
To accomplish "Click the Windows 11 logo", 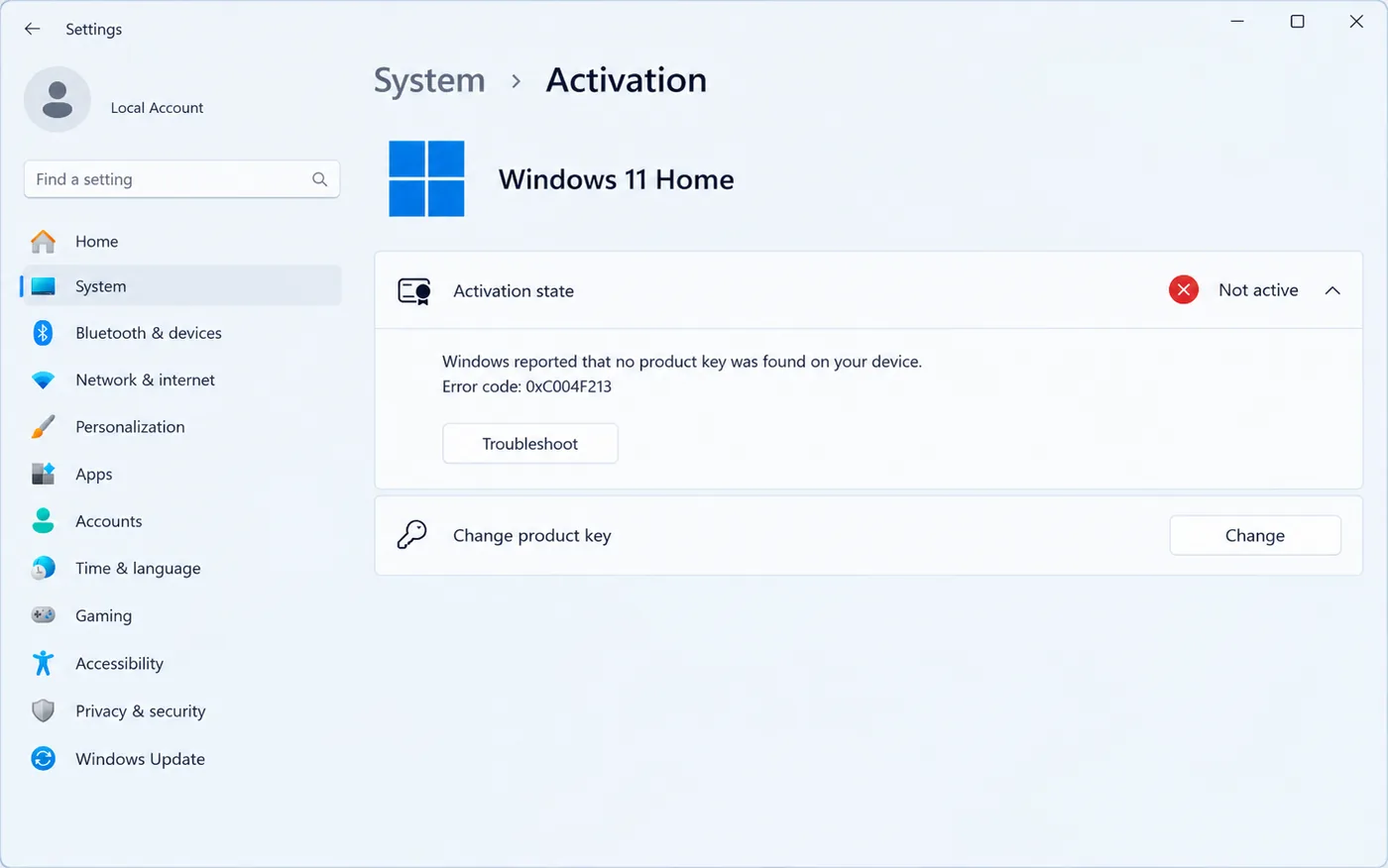I will tap(426, 178).
